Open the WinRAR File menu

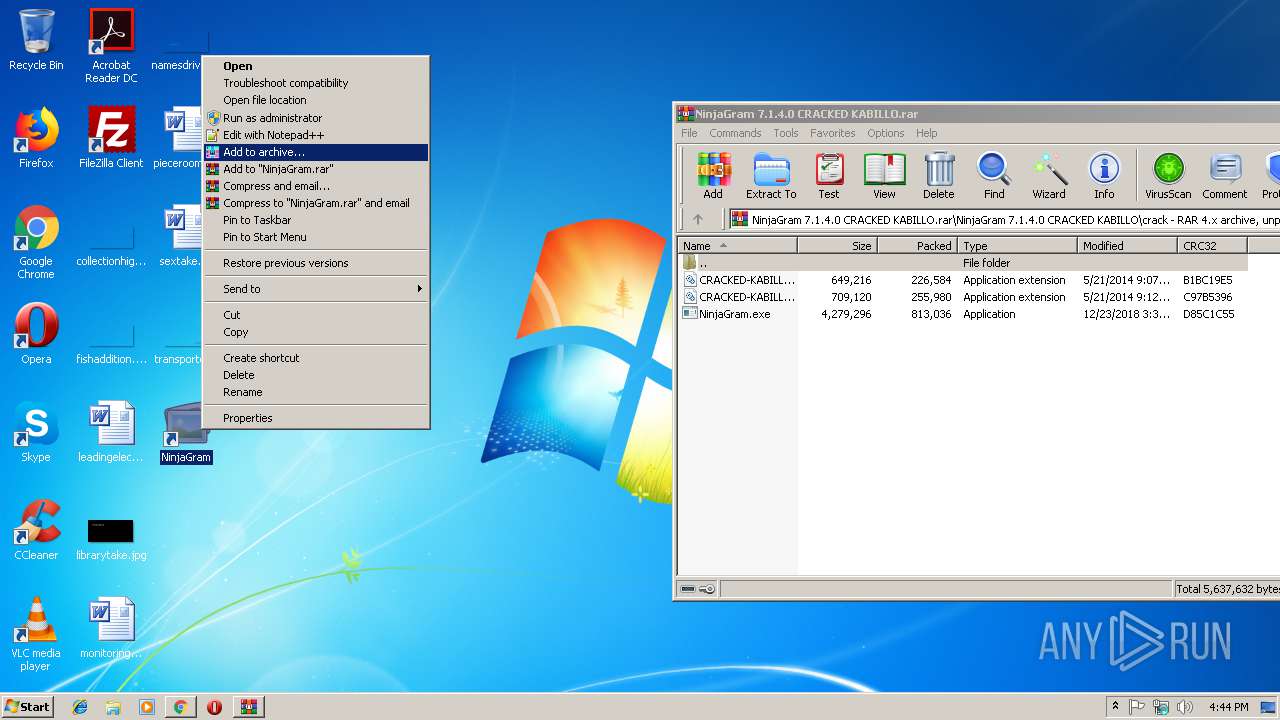[690, 133]
